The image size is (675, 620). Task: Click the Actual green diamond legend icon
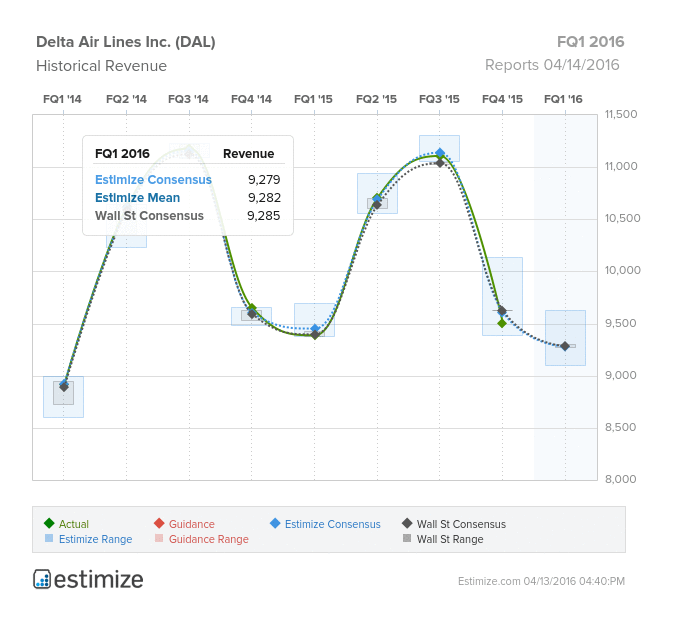pyautogui.click(x=49, y=523)
